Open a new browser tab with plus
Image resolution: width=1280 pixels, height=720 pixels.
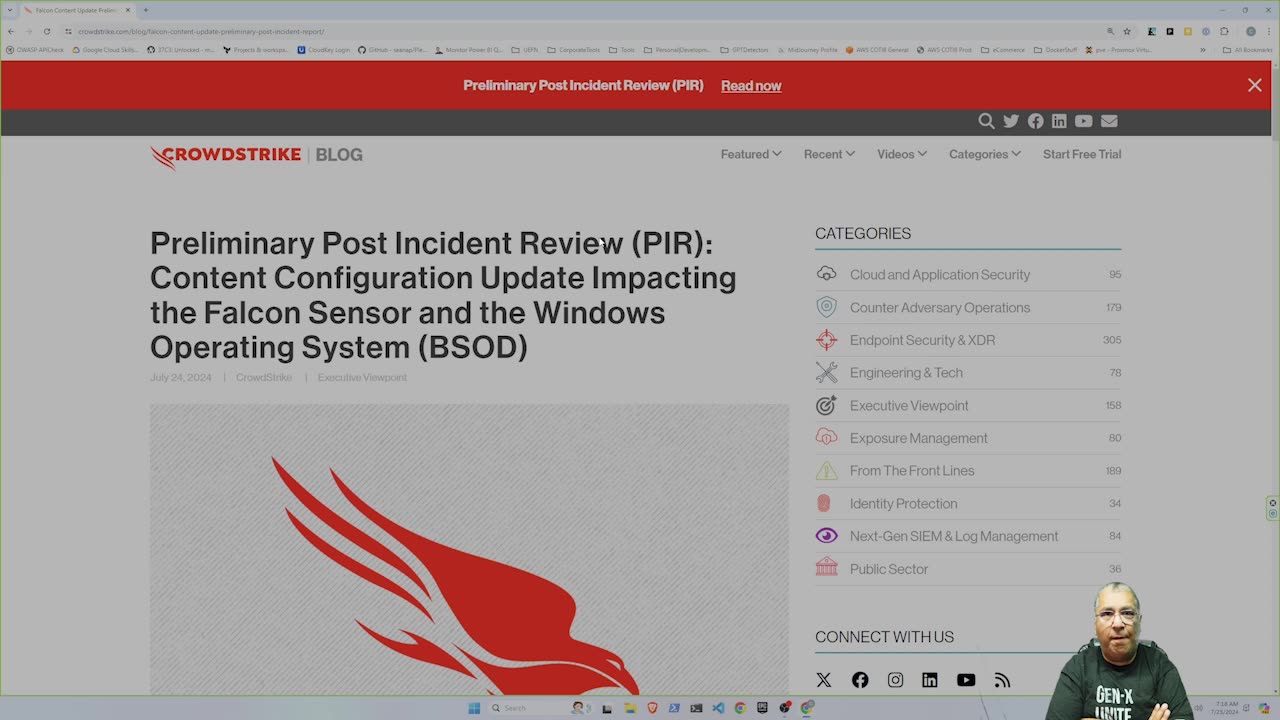click(145, 10)
